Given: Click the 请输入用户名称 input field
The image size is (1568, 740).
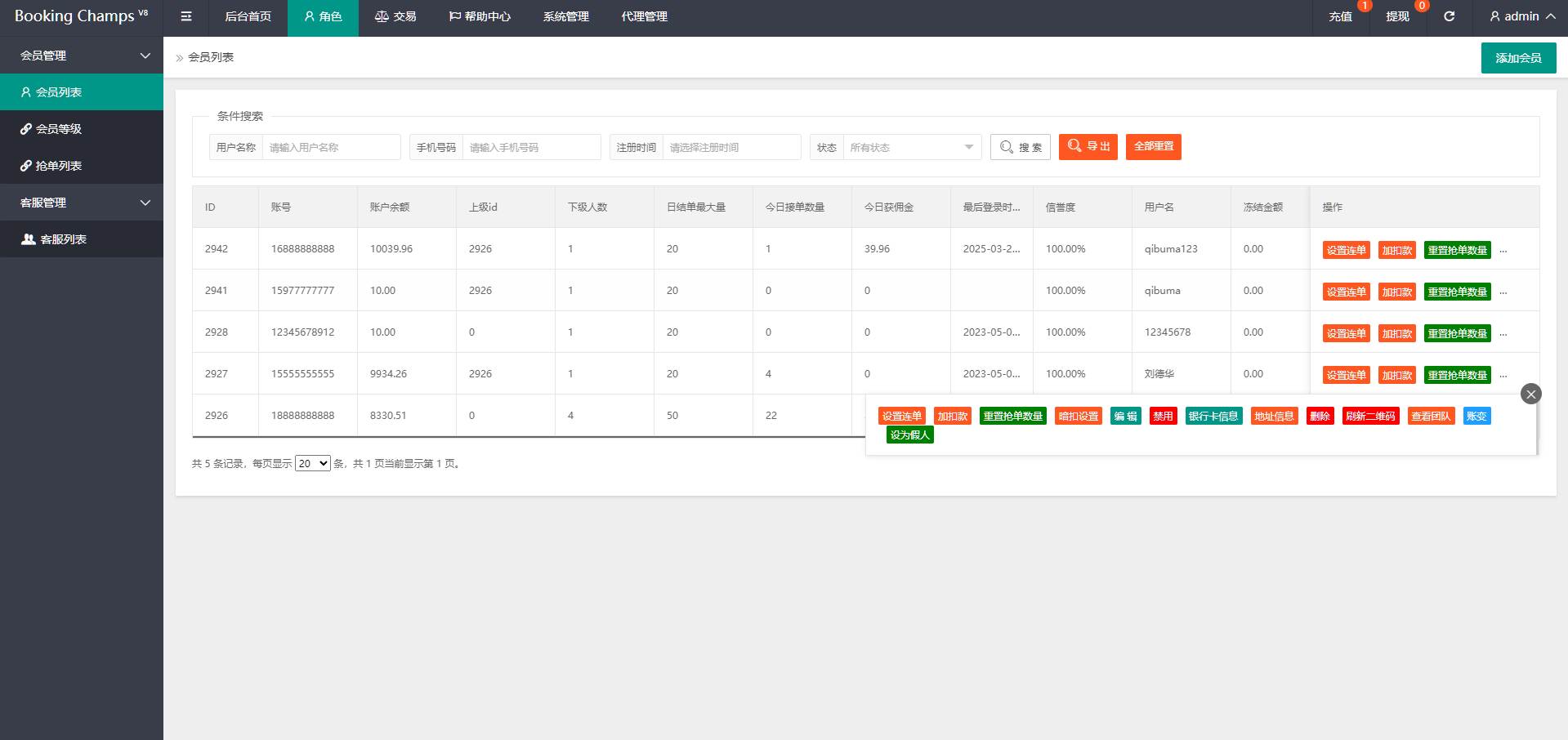Looking at the screenshot, I should [331, 147].
